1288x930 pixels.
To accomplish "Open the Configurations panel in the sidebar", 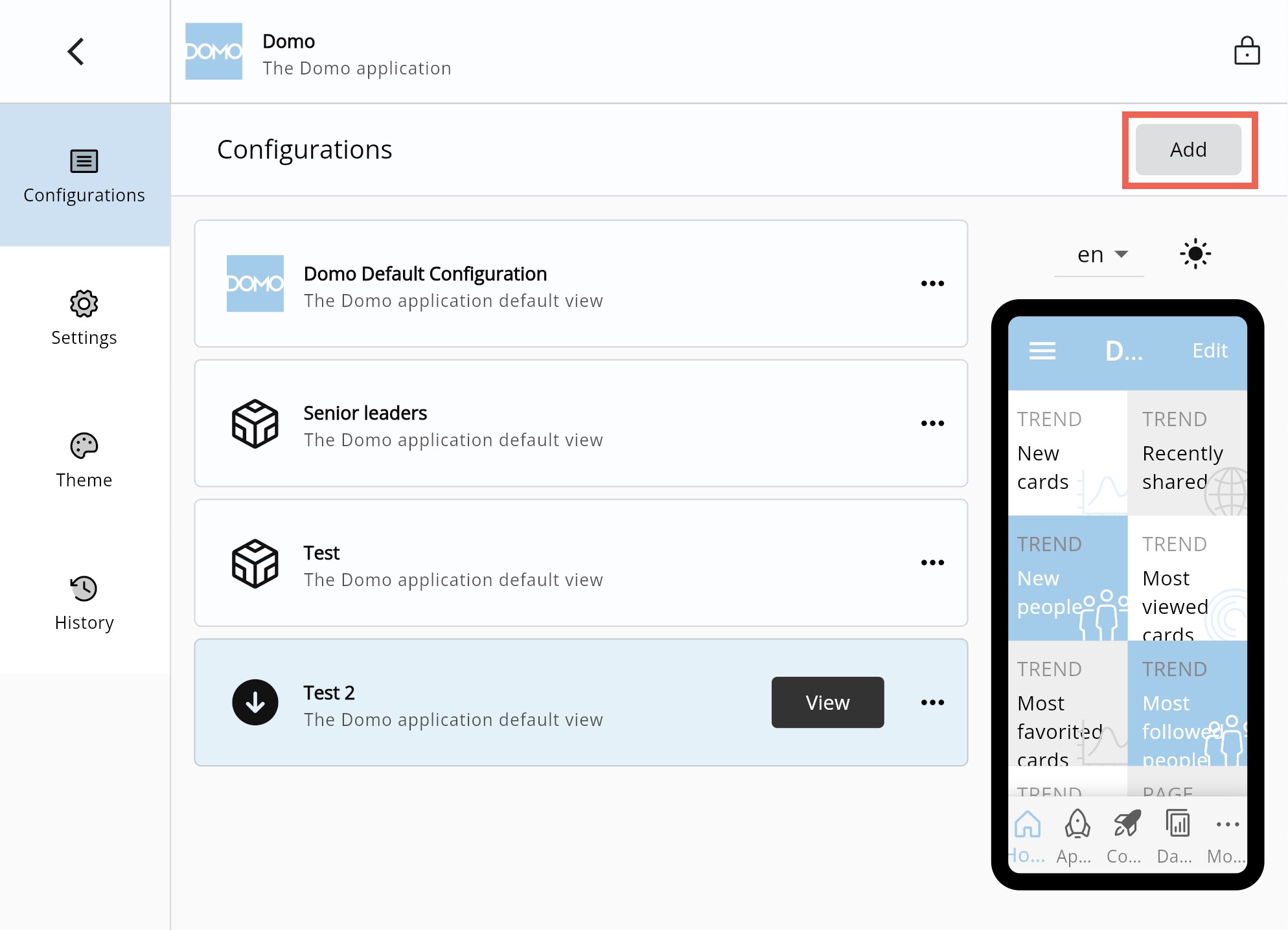I will (84, 176).
